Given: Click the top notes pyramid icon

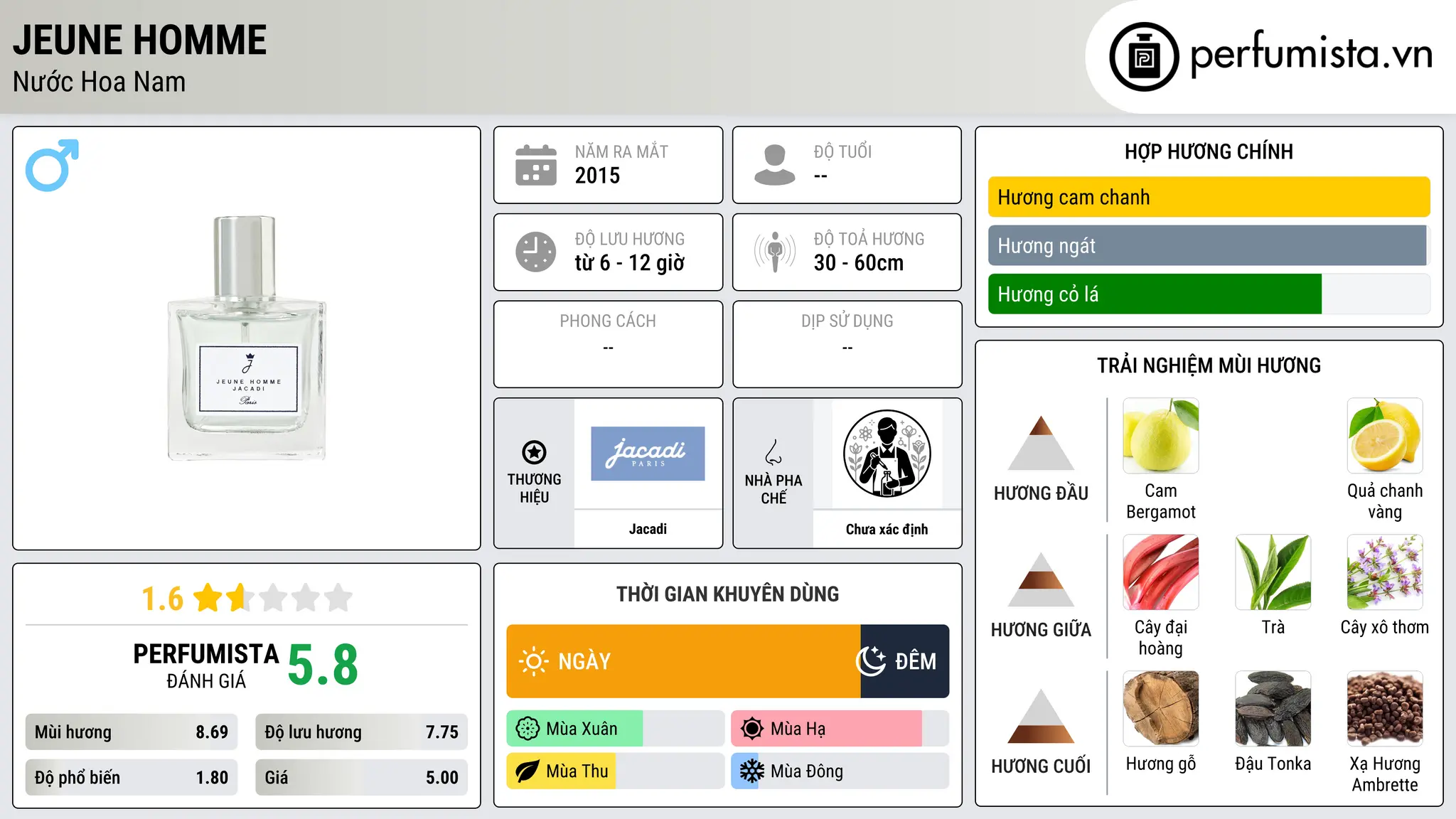Looking at the screenshot, I should [1041, 443].
